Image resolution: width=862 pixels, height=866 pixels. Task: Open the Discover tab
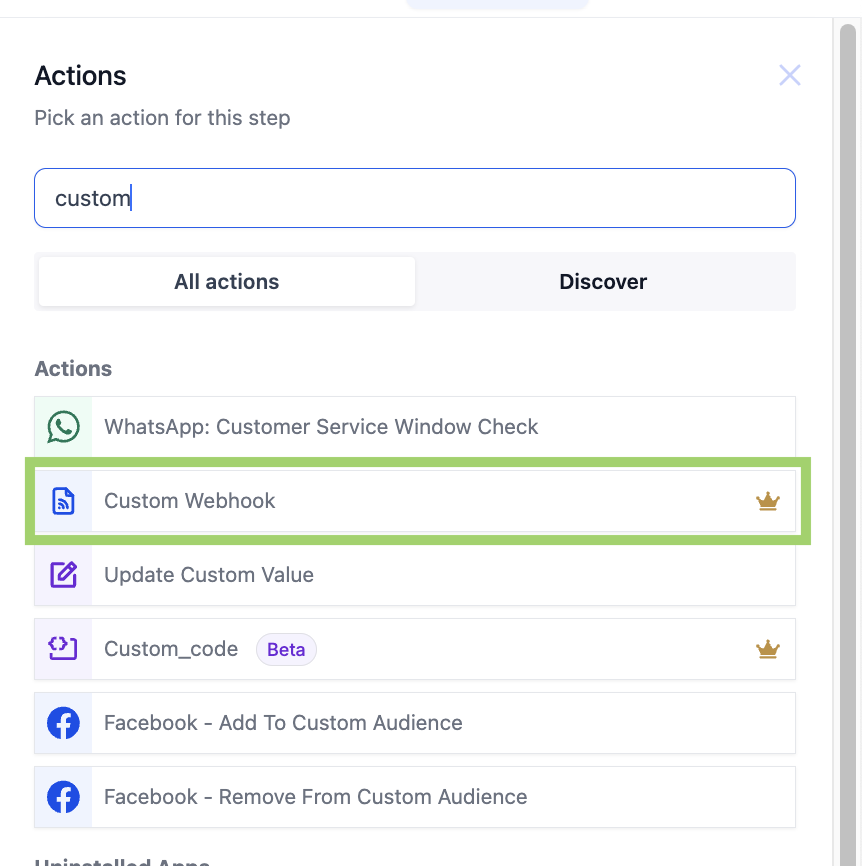[603, 282]
